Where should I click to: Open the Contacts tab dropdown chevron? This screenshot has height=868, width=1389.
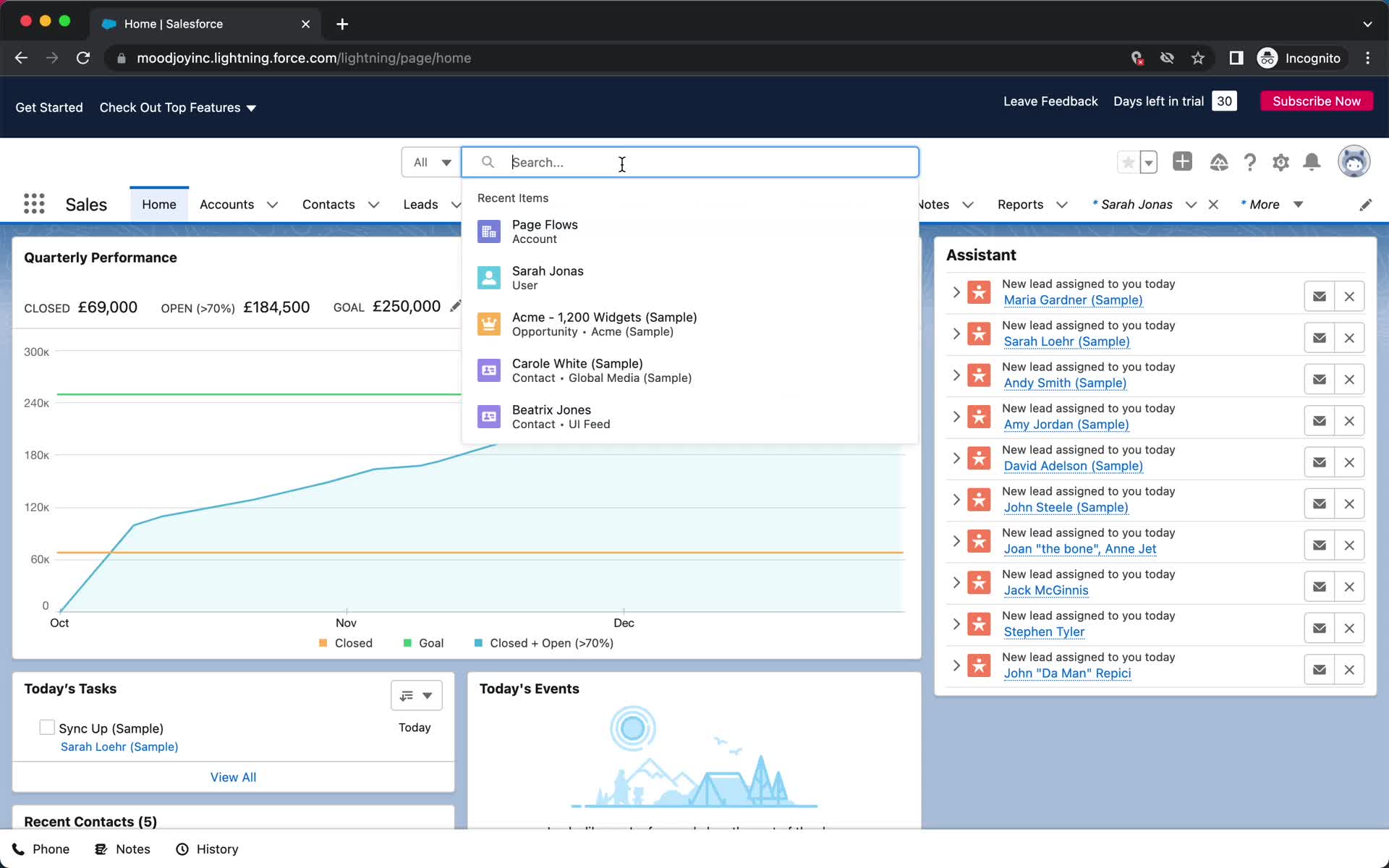[x=373, y=205]
